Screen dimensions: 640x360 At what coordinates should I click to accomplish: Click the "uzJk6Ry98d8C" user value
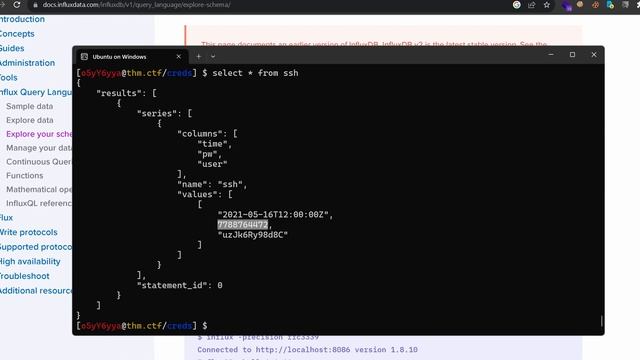click(253, 235)
